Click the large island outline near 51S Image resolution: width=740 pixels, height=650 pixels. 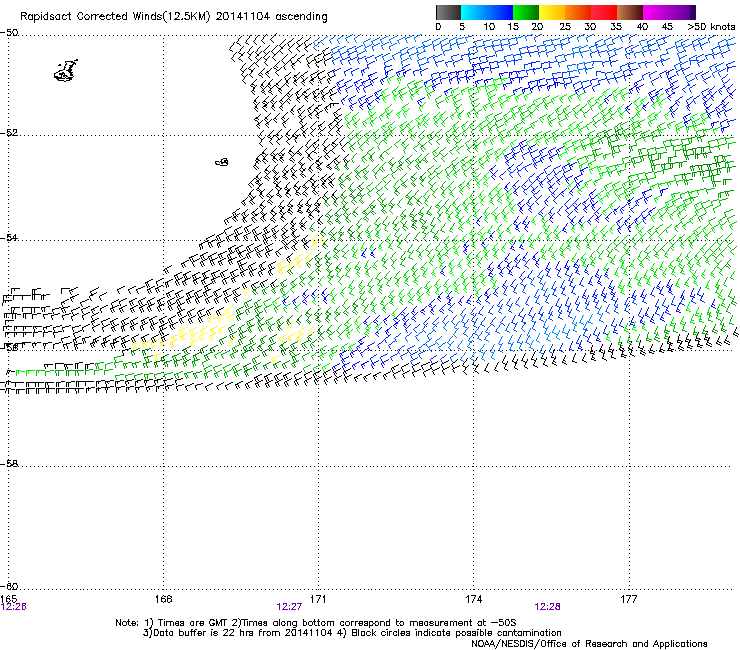pos(66,71)
